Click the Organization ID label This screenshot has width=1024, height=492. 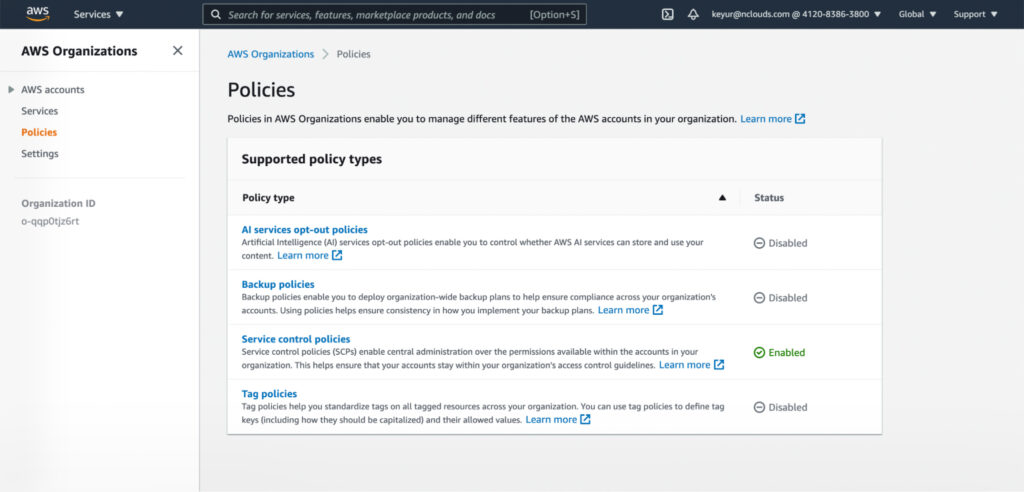click(x=58, y=203)
